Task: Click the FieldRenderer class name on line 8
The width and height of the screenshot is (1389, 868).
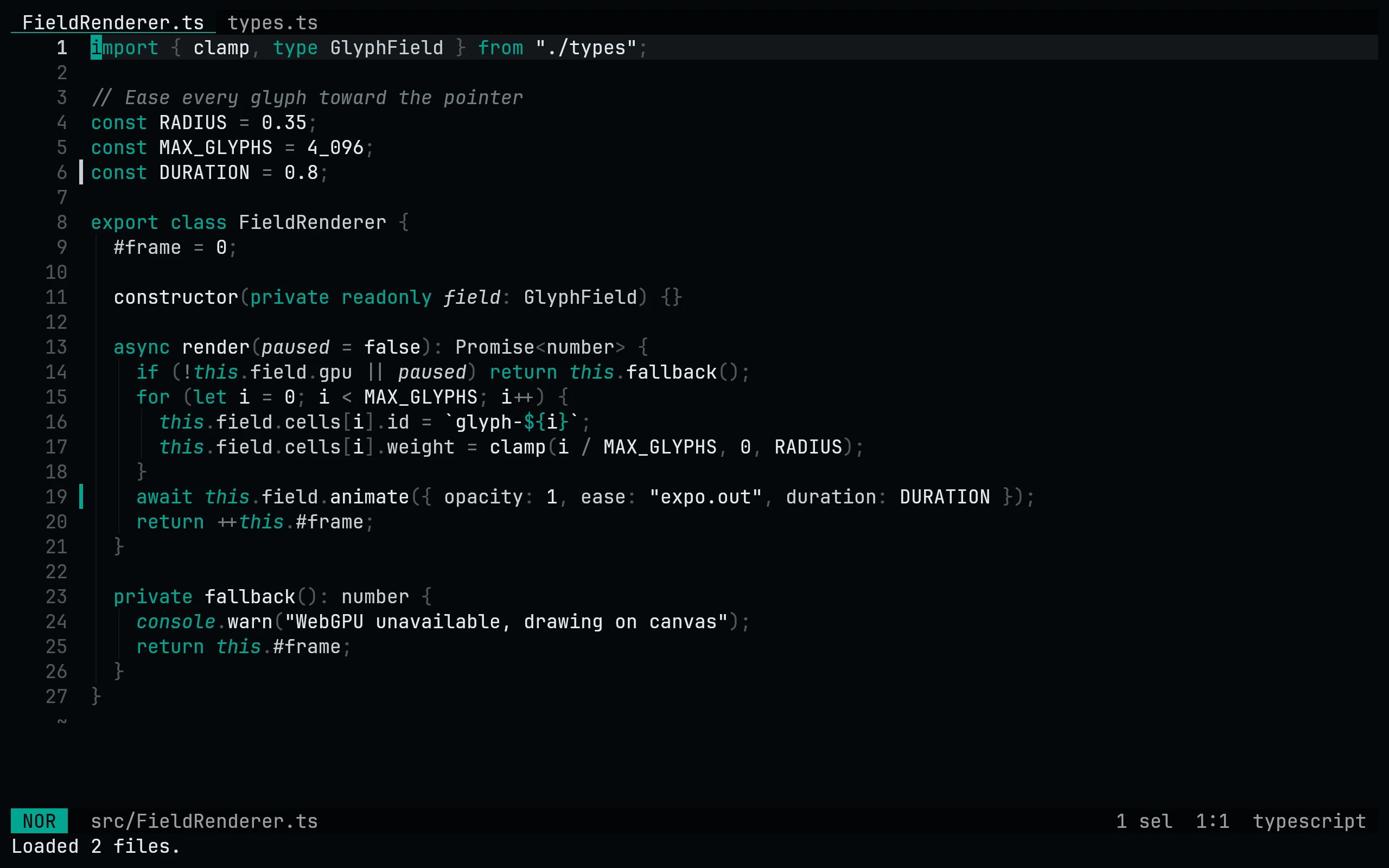Action: pyautogui.click(x=312, y=222)
